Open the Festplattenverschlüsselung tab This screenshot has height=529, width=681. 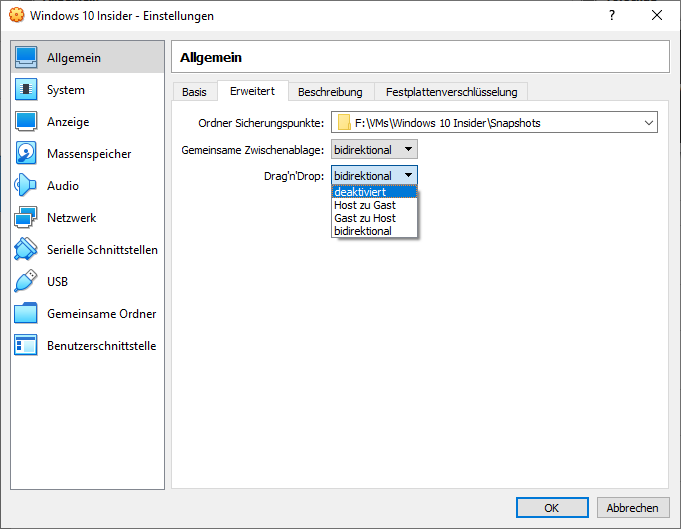[x=451, y=92]
